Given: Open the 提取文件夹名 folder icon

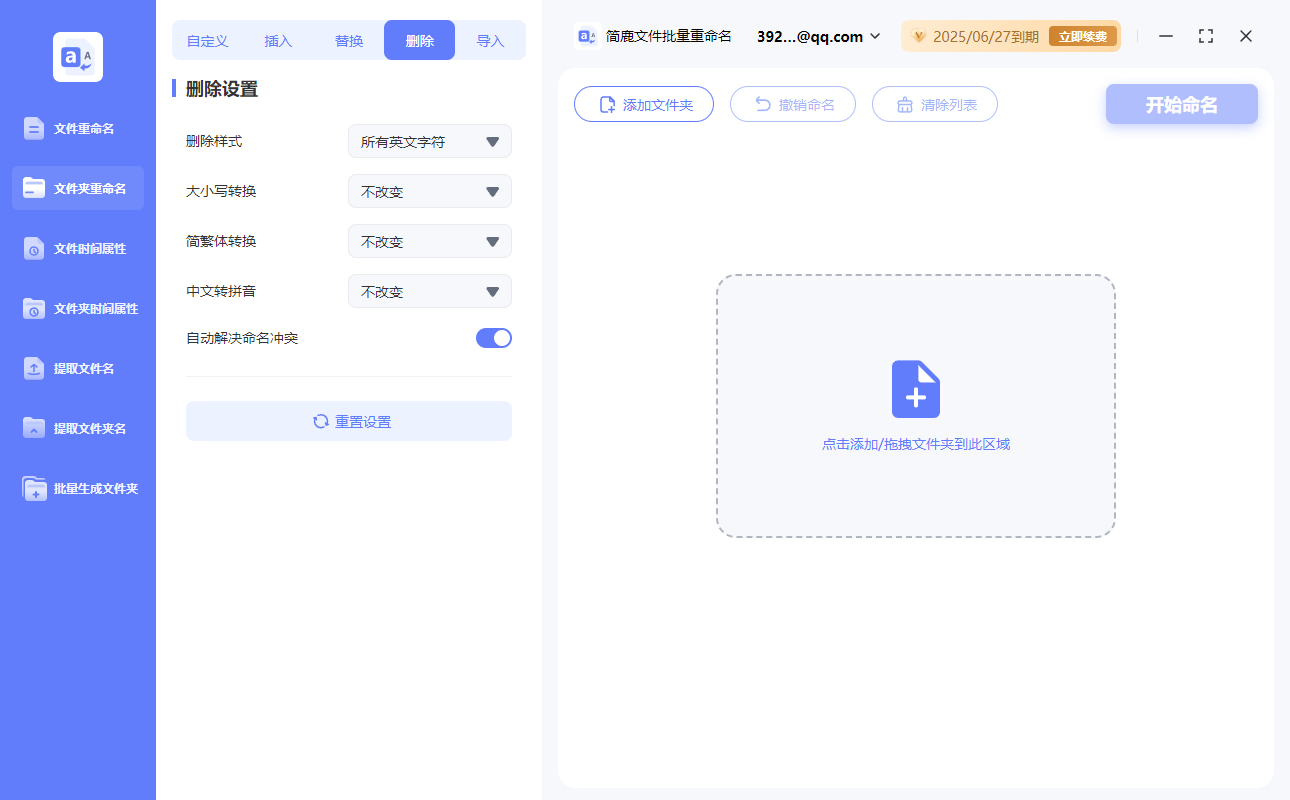Looking at the screenshot, I should (34, 428).
